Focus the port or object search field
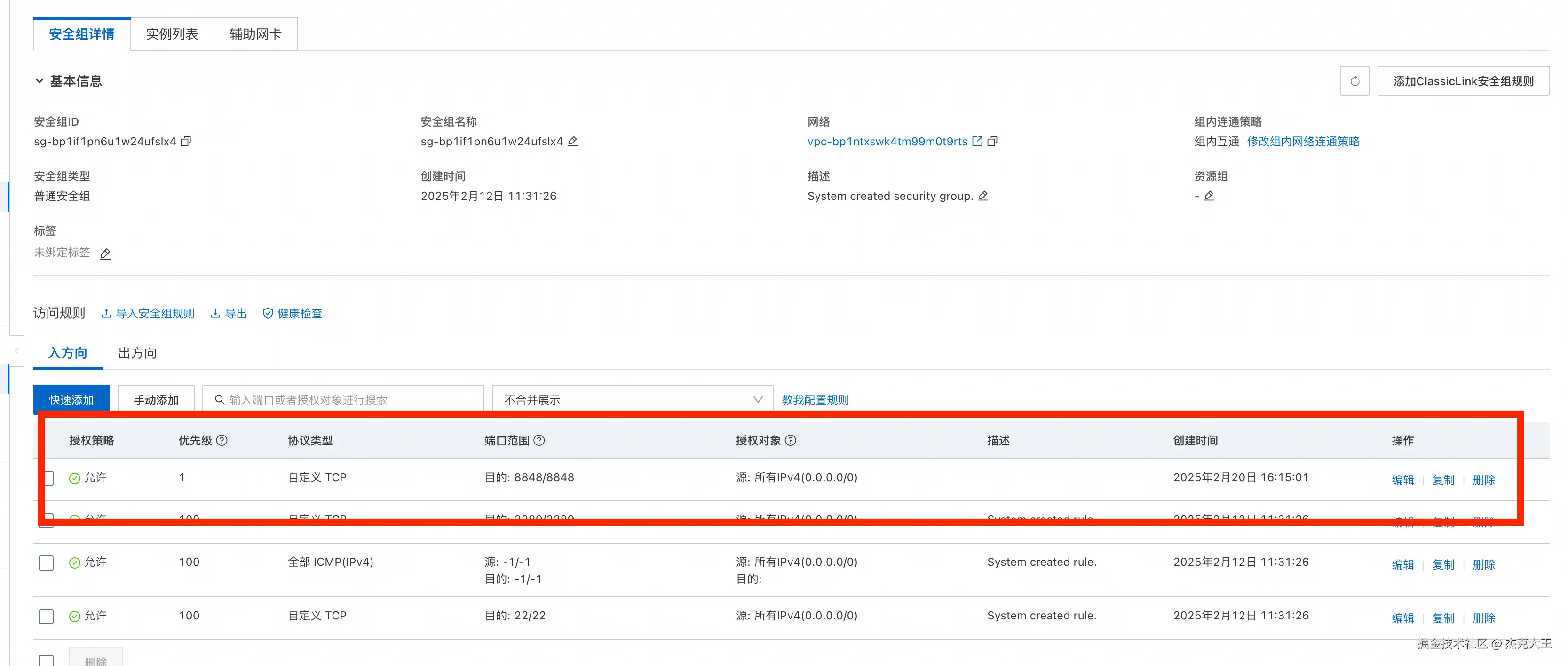This screenshot has height=666, width=1568. (343, 400)
